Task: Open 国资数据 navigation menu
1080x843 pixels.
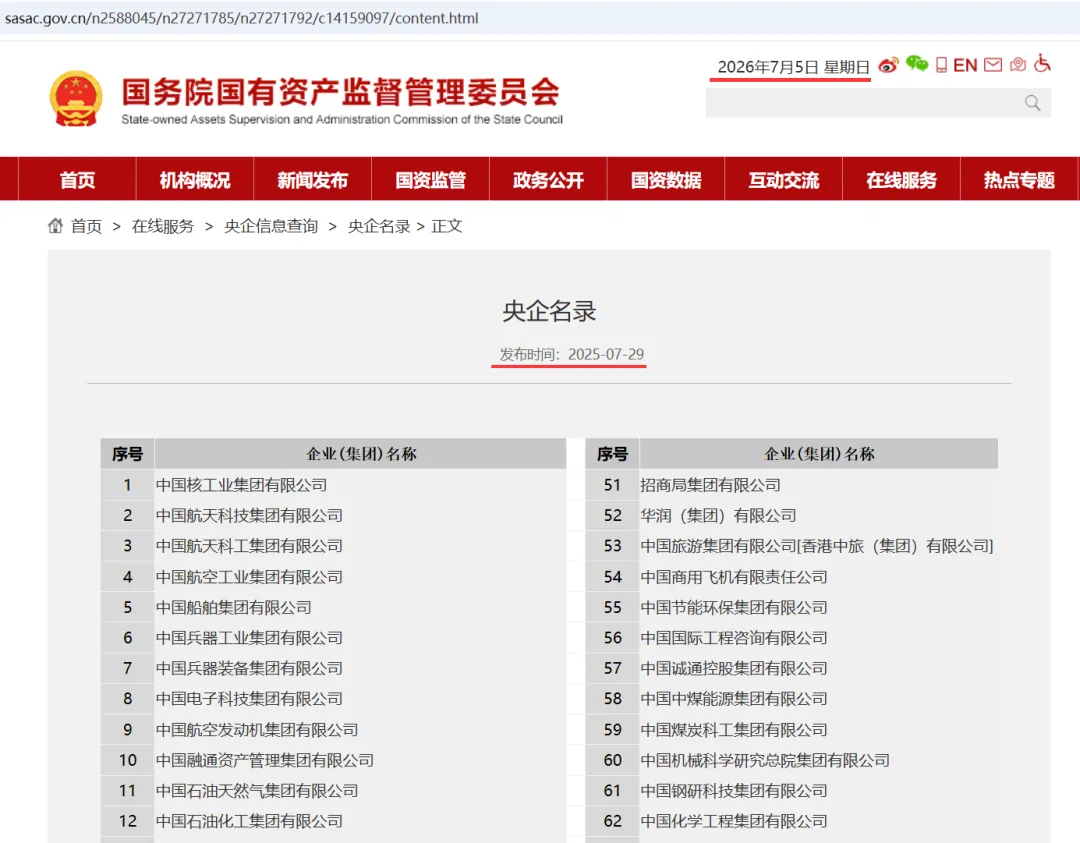Action: pos(666,180)
